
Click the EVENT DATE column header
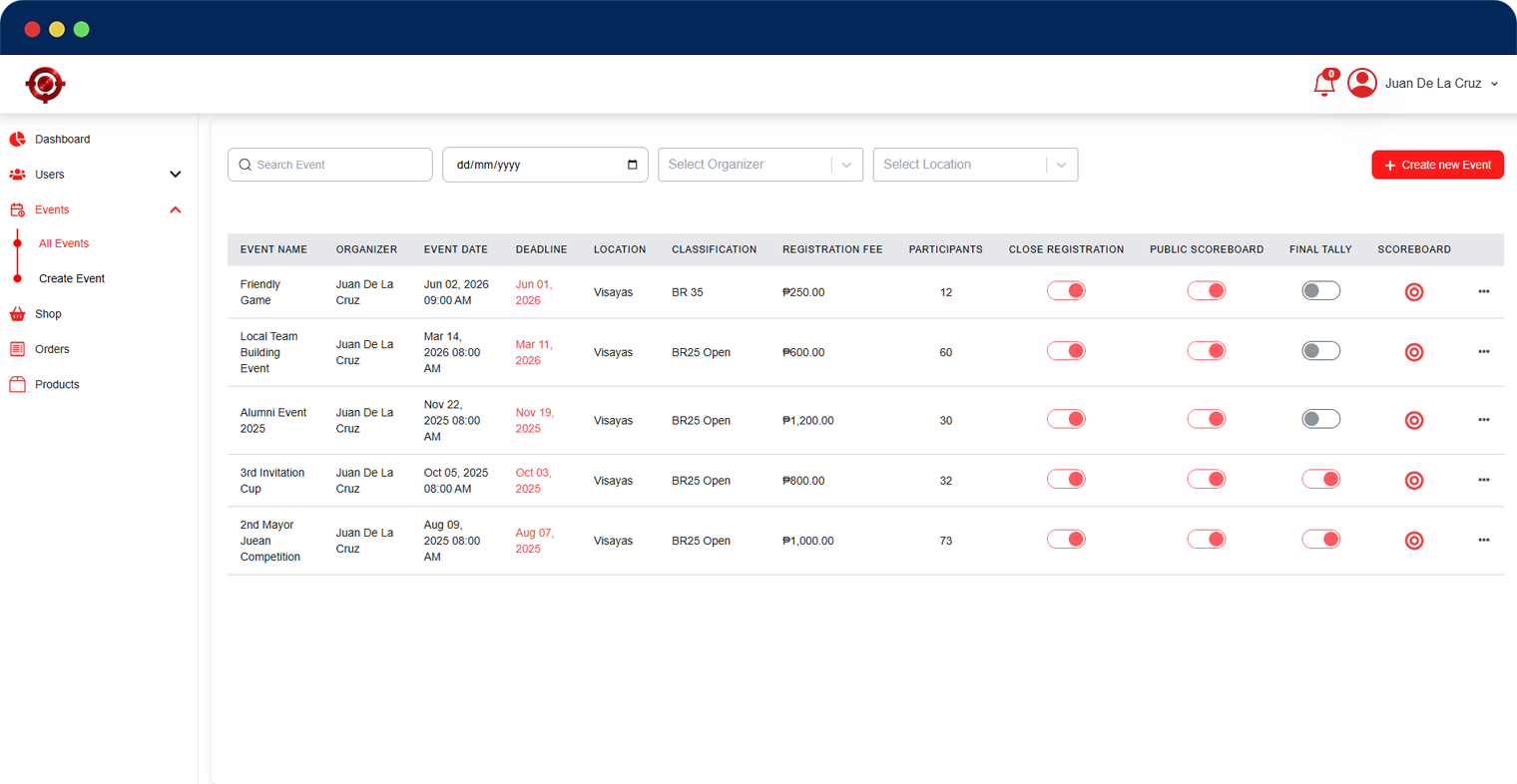(455, 249)
